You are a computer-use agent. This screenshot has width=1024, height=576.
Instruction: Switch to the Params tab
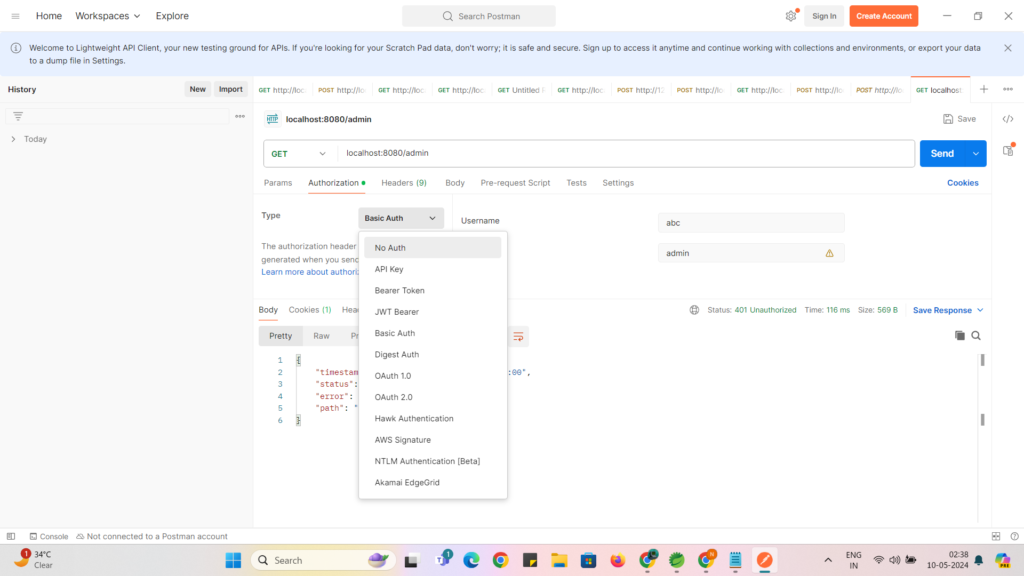278,183
